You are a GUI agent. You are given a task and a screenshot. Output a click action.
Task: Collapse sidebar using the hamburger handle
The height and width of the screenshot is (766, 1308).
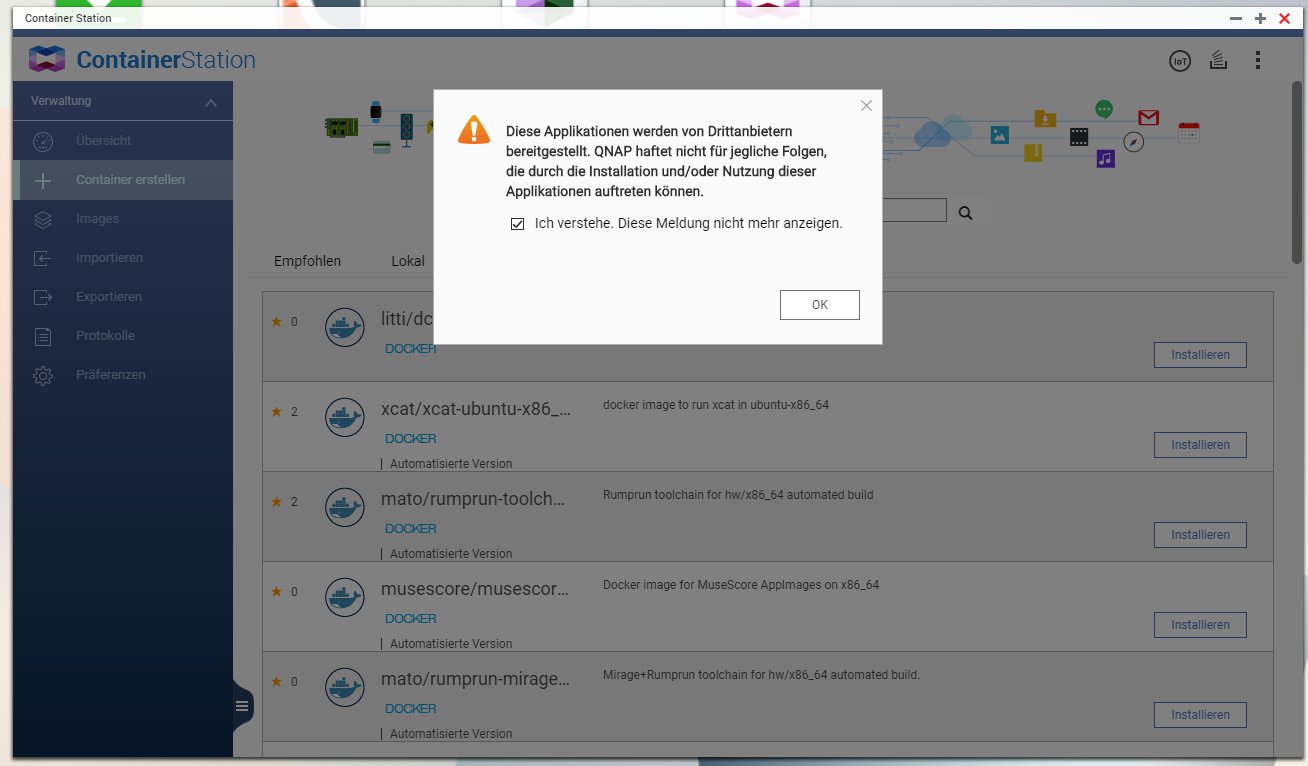pos(242,706)
